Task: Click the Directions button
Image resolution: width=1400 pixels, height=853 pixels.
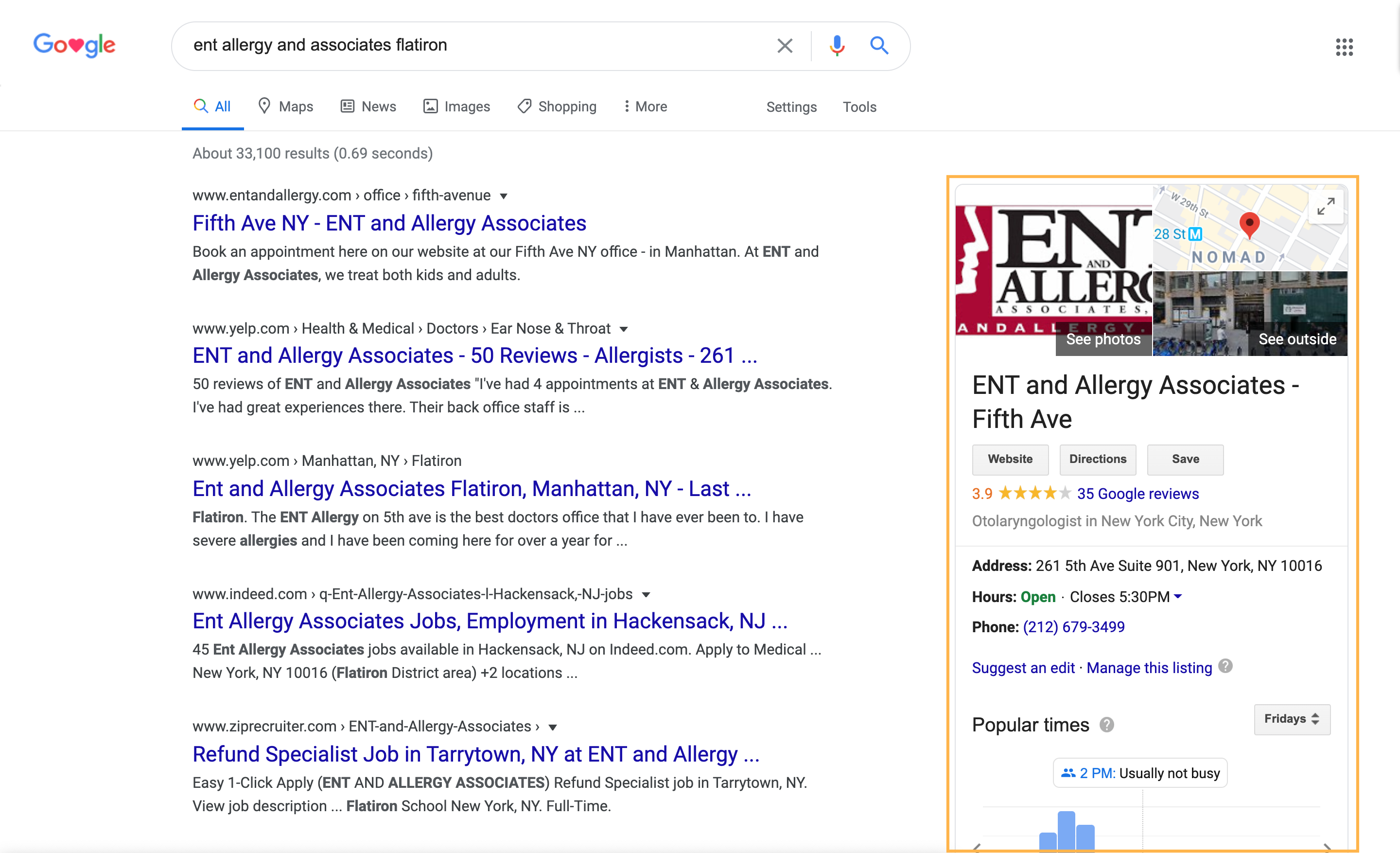Action: [x=1098, y=459]
